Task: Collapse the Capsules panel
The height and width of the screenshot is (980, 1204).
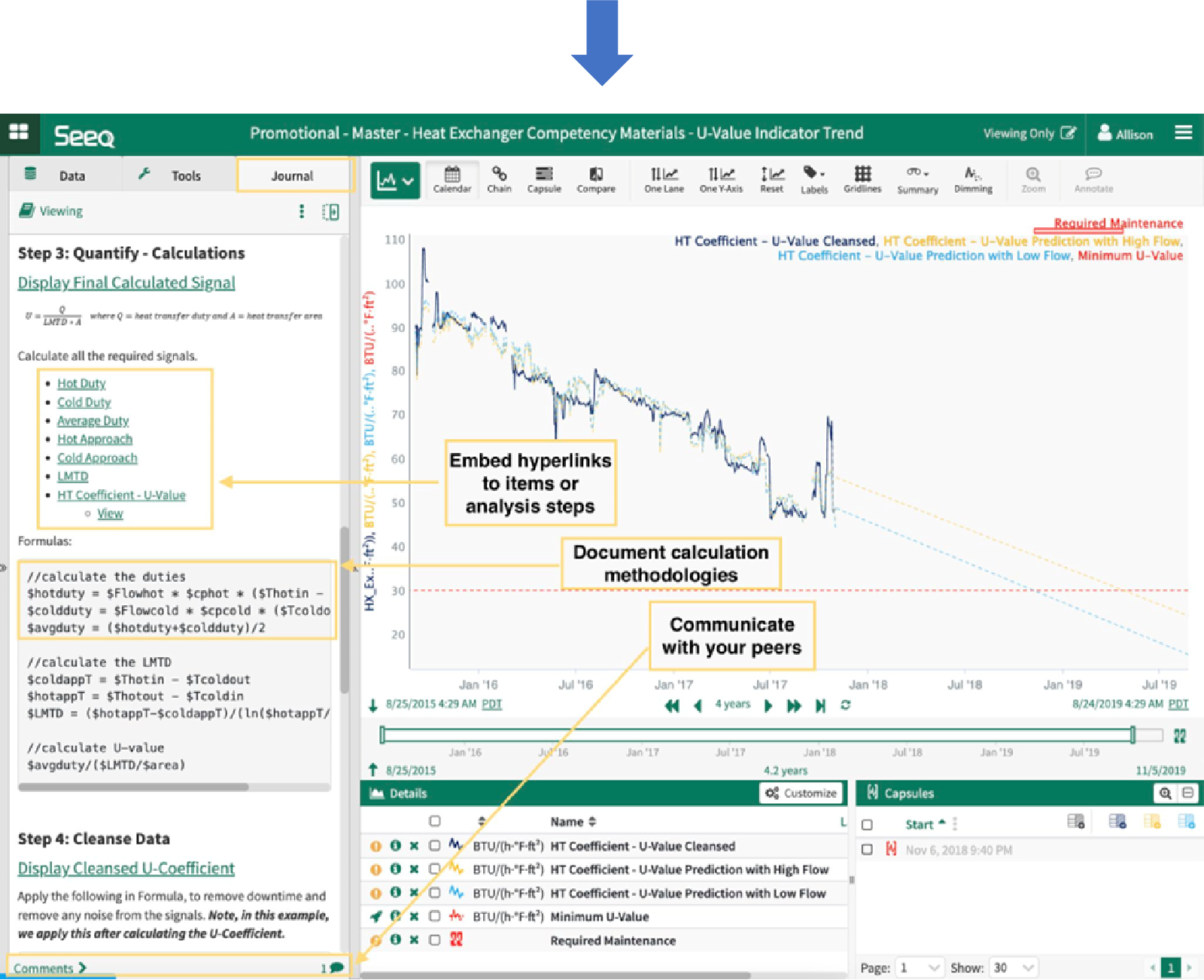Action: point(1187,793)
